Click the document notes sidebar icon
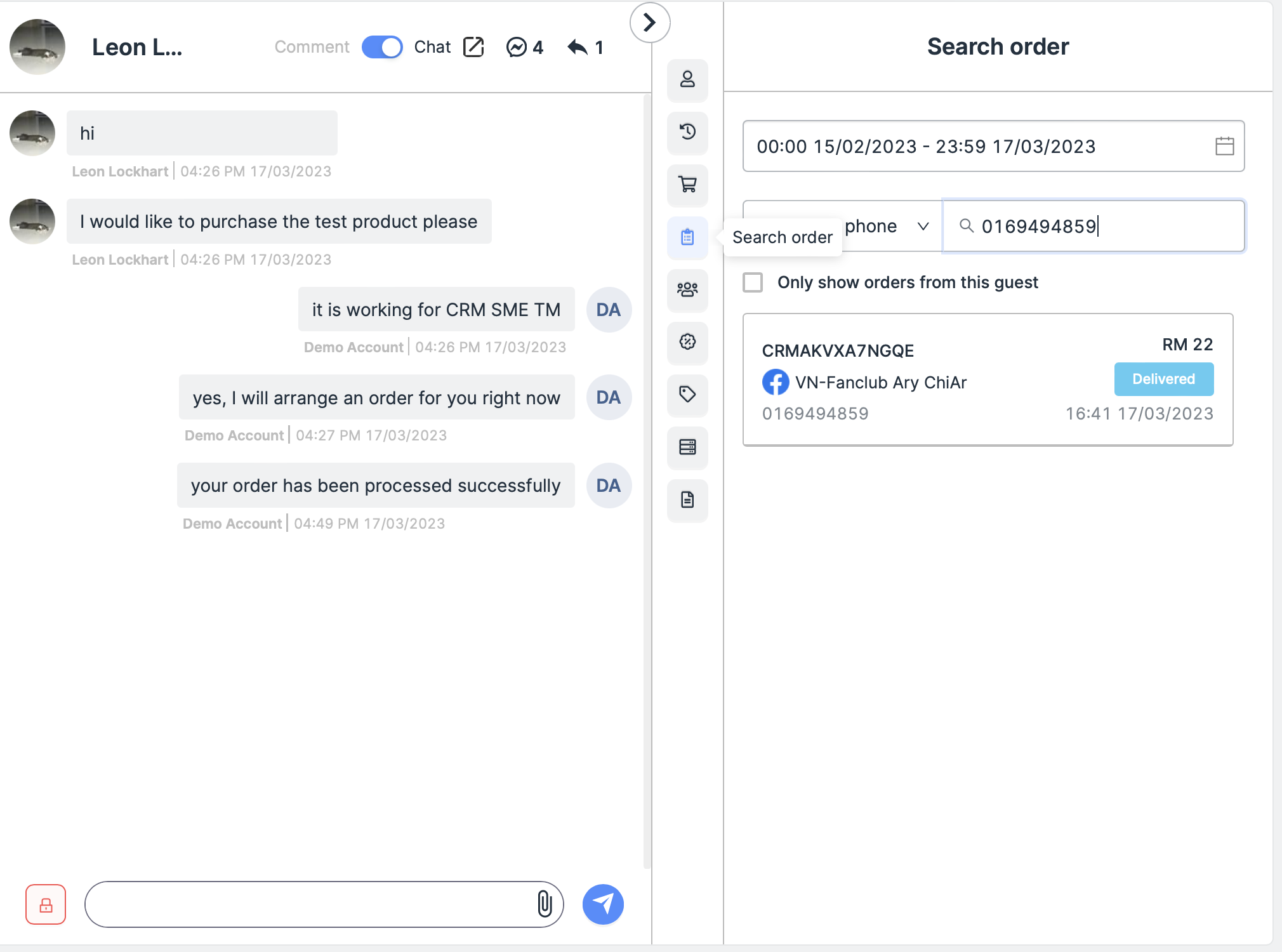This screenshot has width=1282, height=952. (687, 500)
